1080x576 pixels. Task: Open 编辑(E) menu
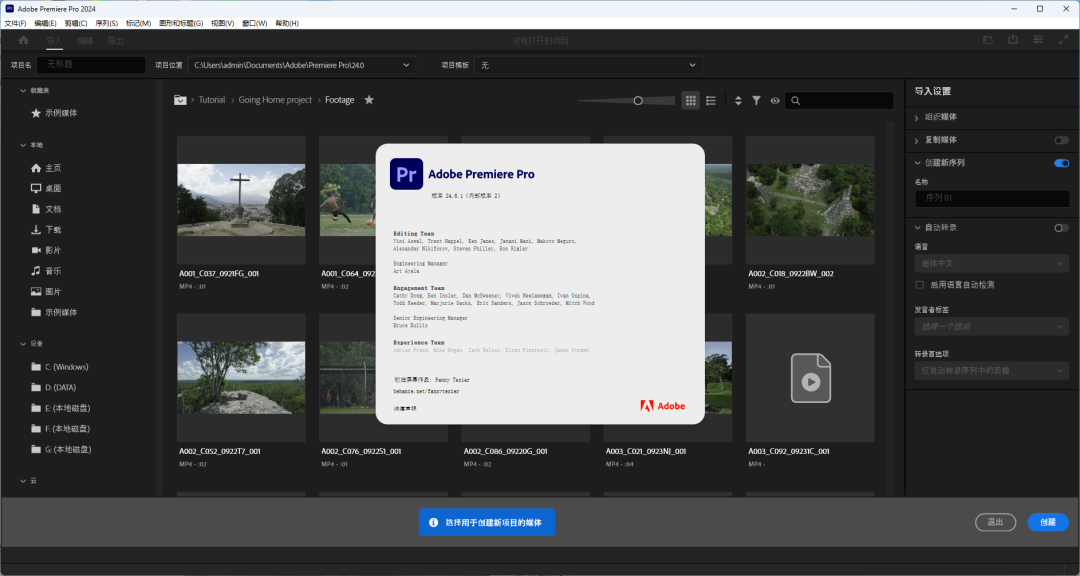coord(45,23)
